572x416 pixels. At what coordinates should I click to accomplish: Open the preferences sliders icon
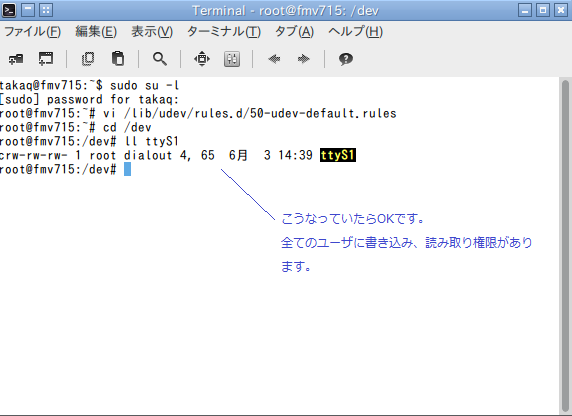[232, 59]
